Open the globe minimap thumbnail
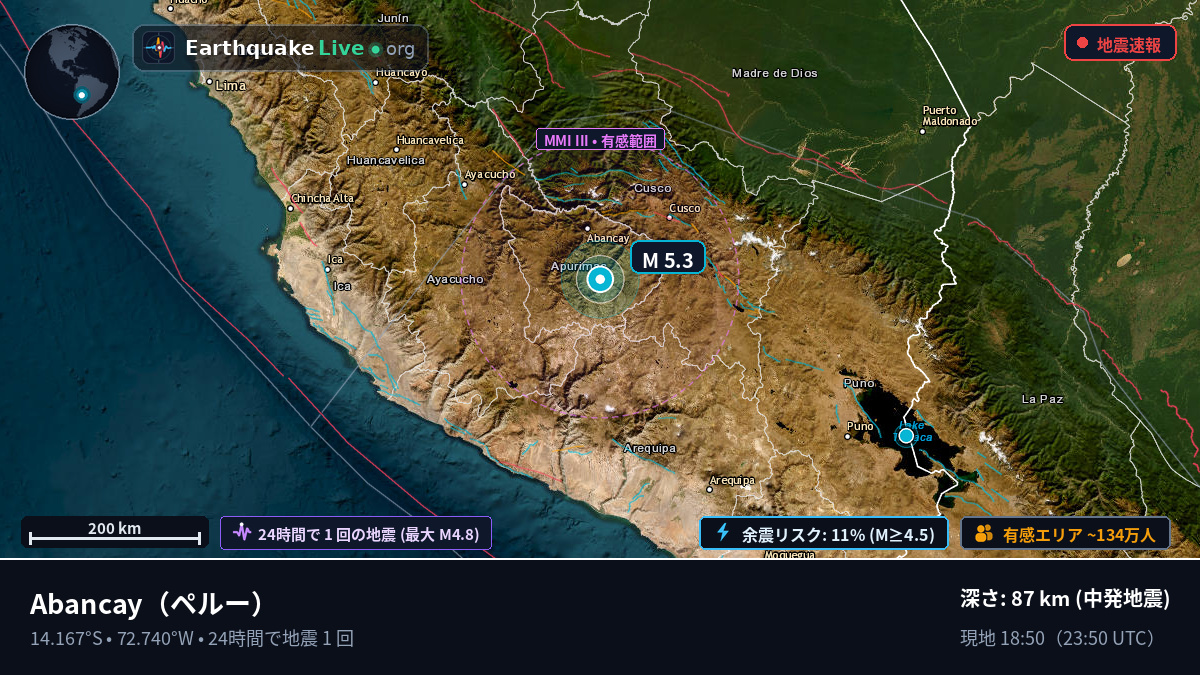The width and height of the screenshot is (1200, 675). (x=72, y=72)
